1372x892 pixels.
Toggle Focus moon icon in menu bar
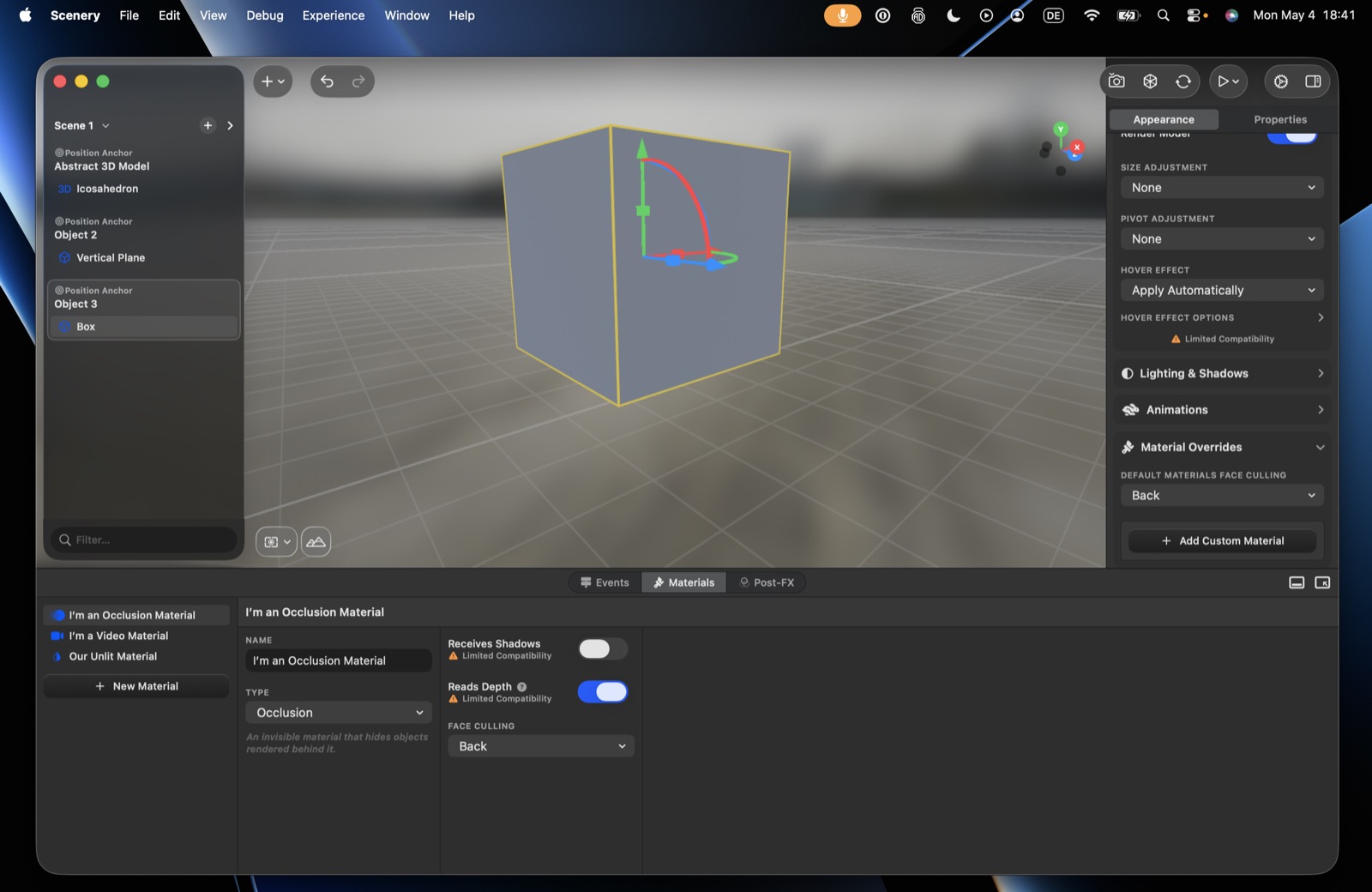click(x=953, y=15)
